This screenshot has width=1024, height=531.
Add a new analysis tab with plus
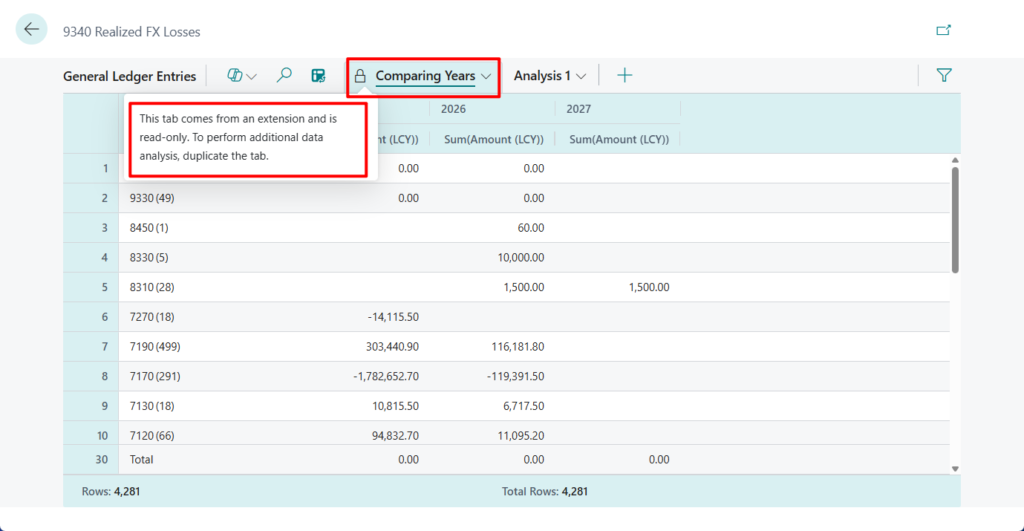tap(625, 75)
